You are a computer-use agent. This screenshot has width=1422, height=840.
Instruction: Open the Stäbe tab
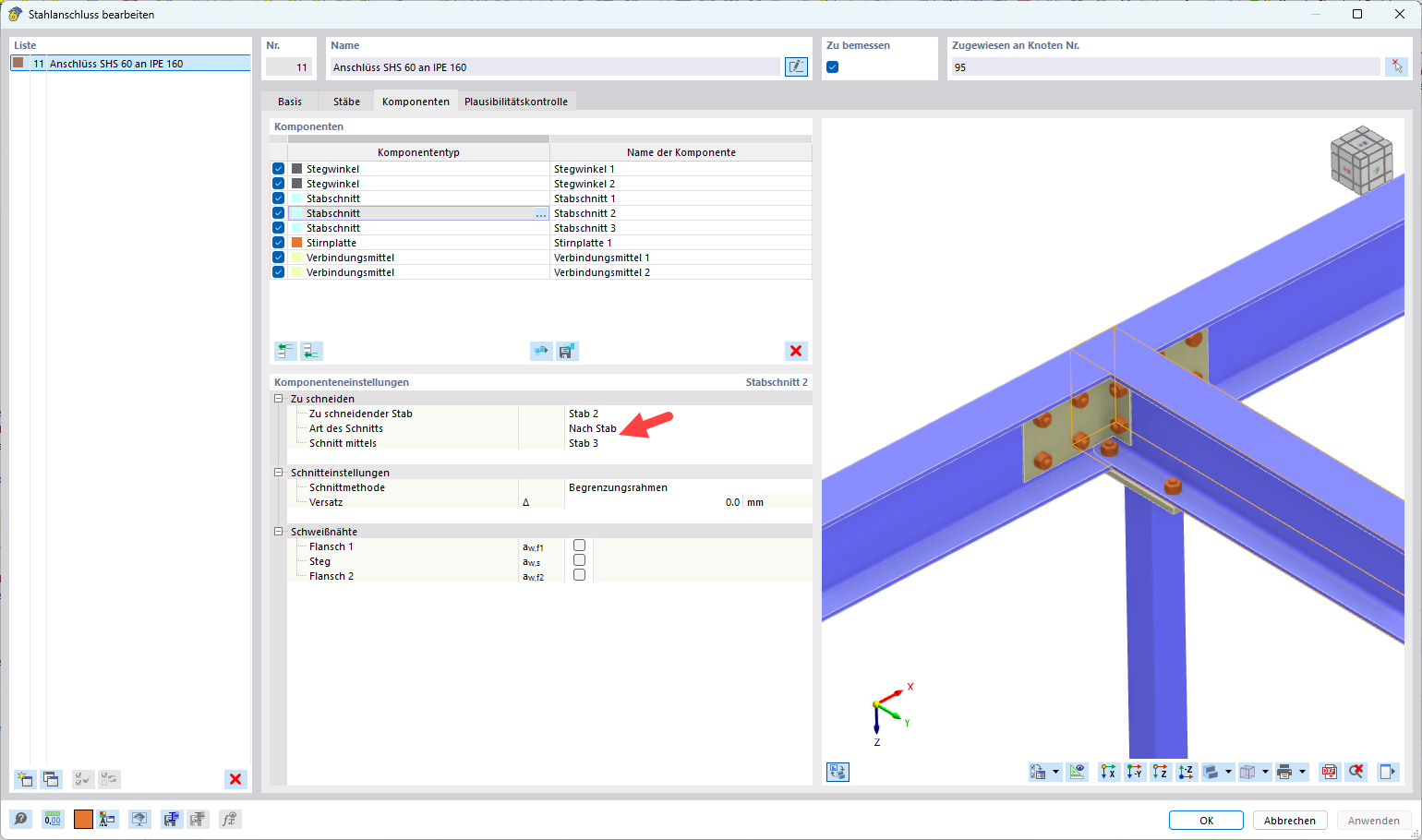346,102
